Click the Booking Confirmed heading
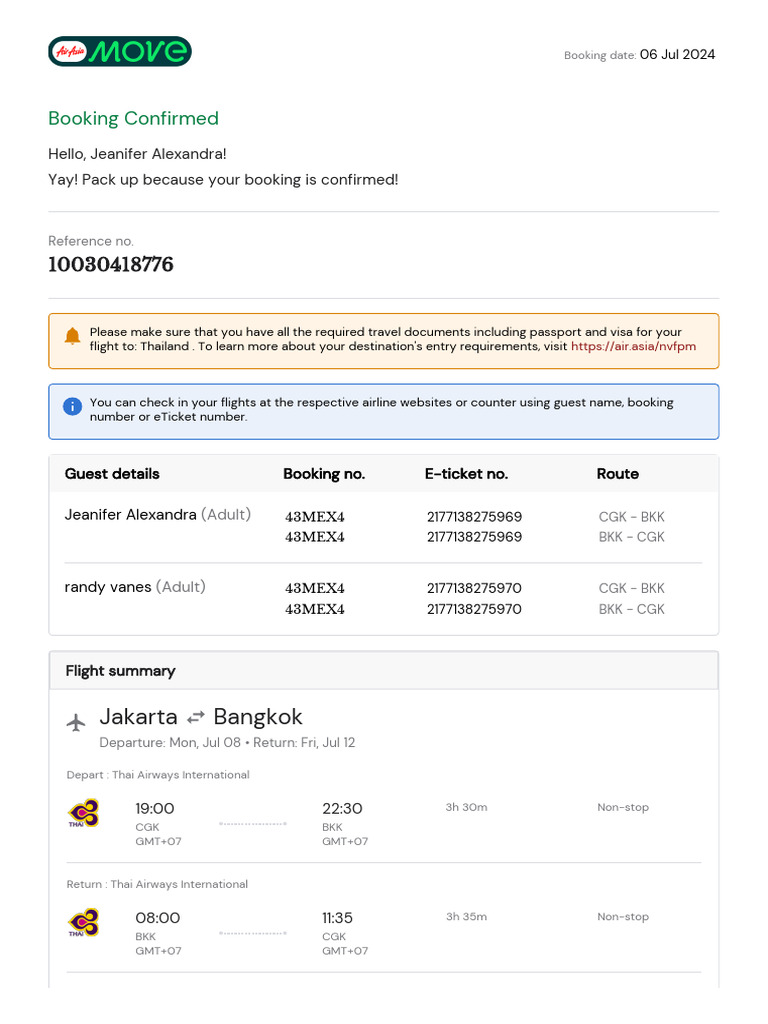Screen dimensions: 768x1024 (133, 118)
